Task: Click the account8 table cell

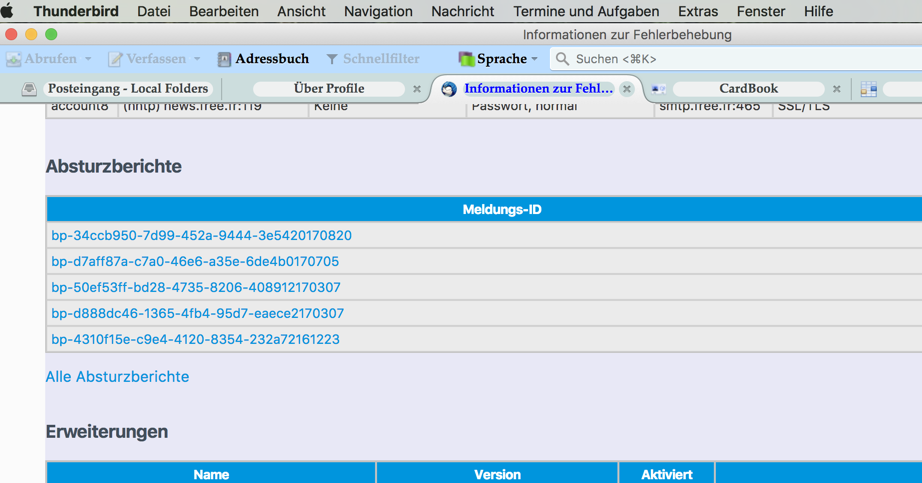Action: pyautogui.click(x=82, y=109)
